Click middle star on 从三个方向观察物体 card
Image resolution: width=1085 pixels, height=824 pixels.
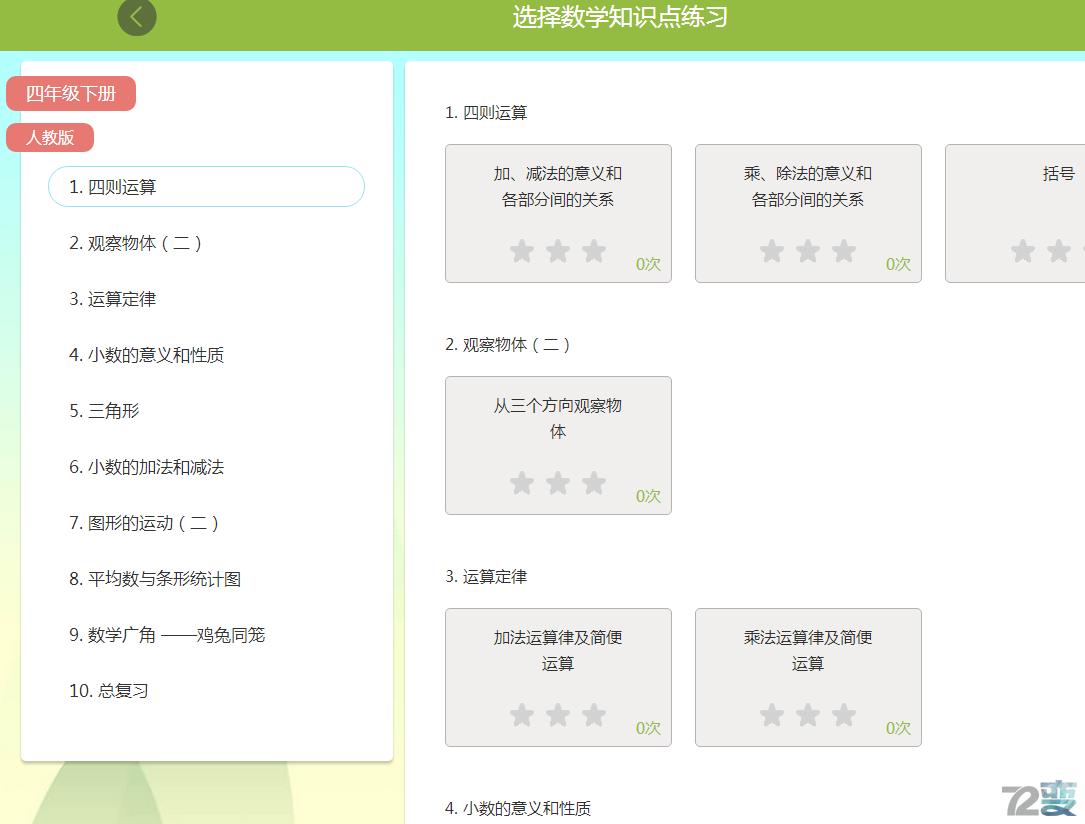[558, 483]
